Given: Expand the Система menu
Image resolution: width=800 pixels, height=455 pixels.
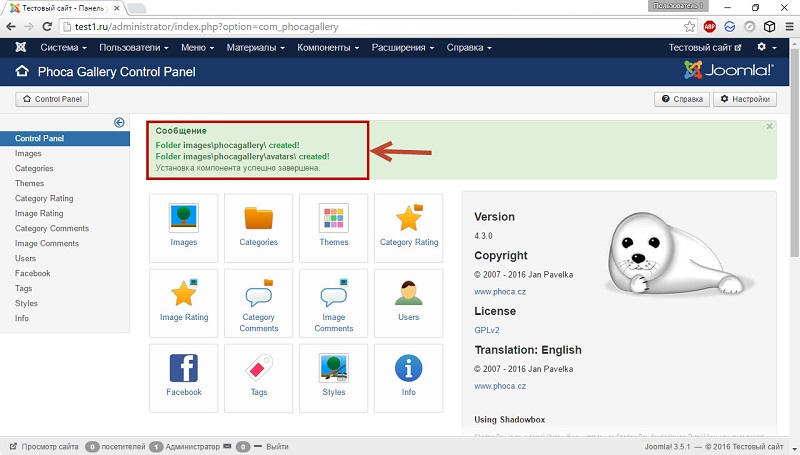Looking at the screenshot, I should coord(63,47).
